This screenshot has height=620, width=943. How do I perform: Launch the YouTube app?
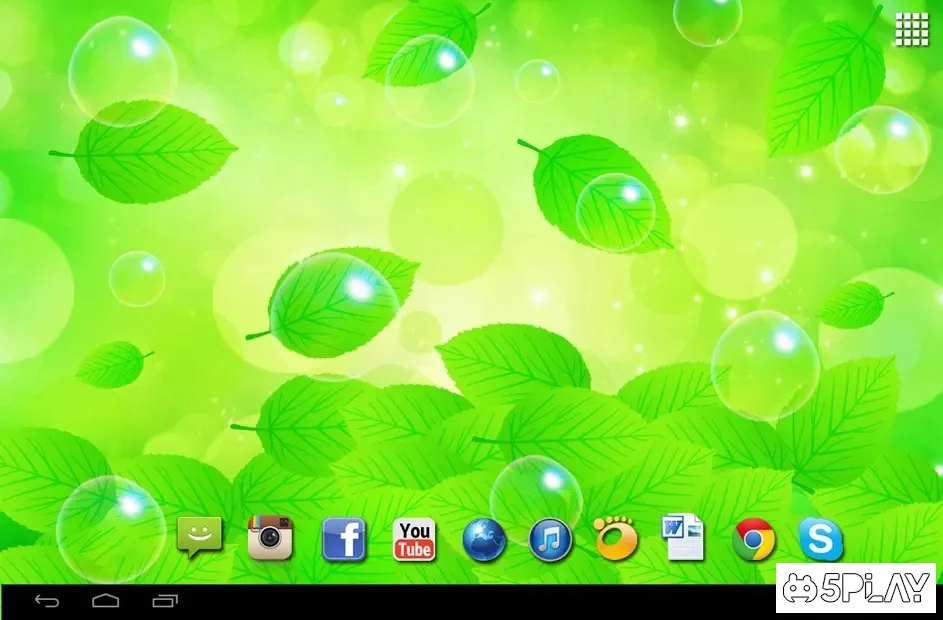pyautogui.click(x=414, y=540)
